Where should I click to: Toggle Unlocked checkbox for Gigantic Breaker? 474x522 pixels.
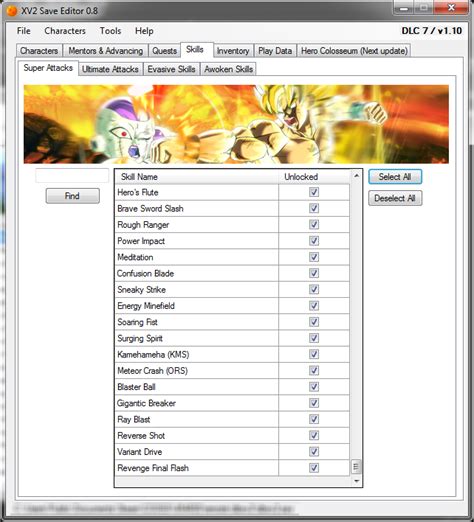314,403
